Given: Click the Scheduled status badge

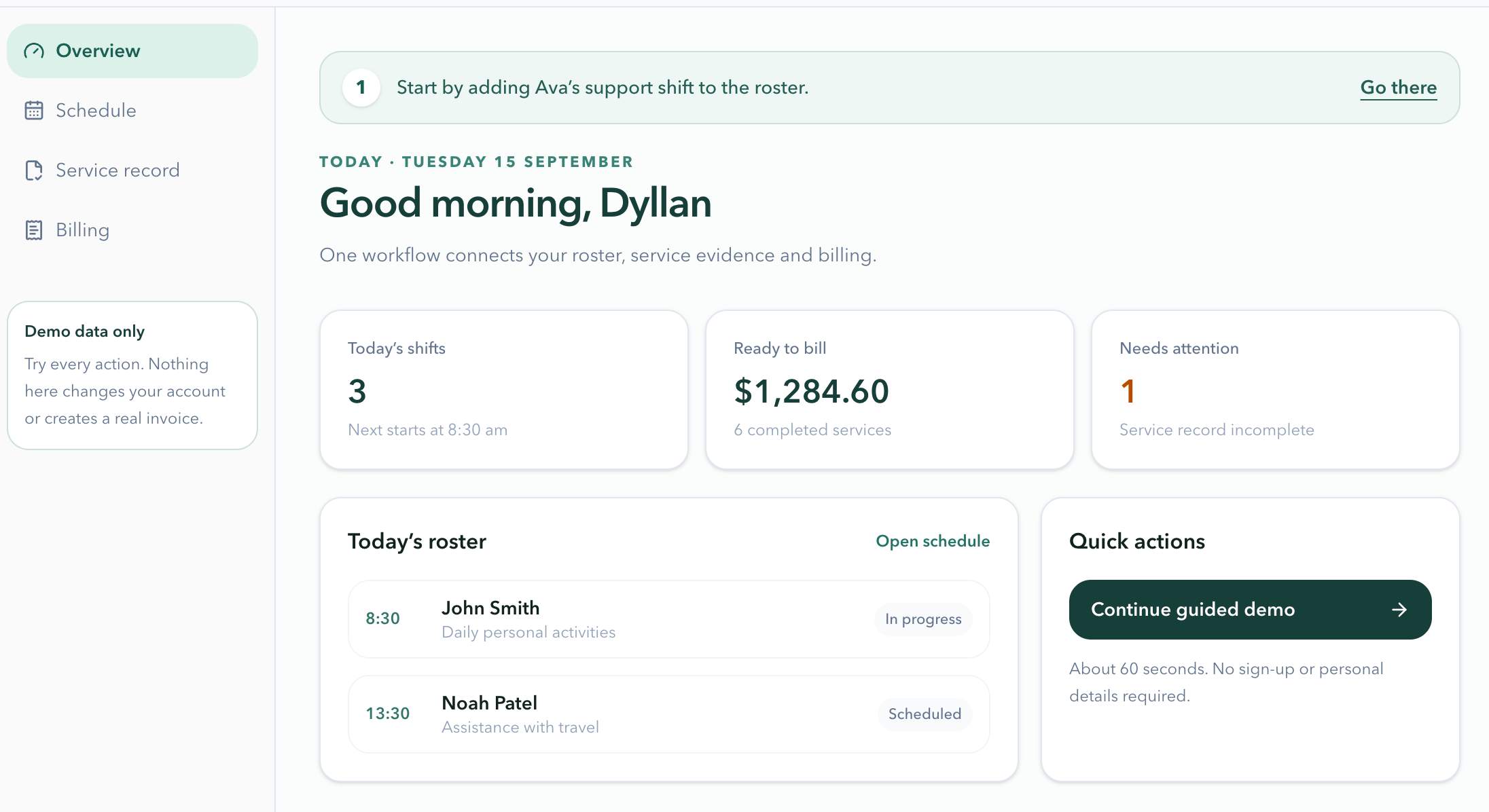Looking at the screenshot, I should click(x=925, y=714).
